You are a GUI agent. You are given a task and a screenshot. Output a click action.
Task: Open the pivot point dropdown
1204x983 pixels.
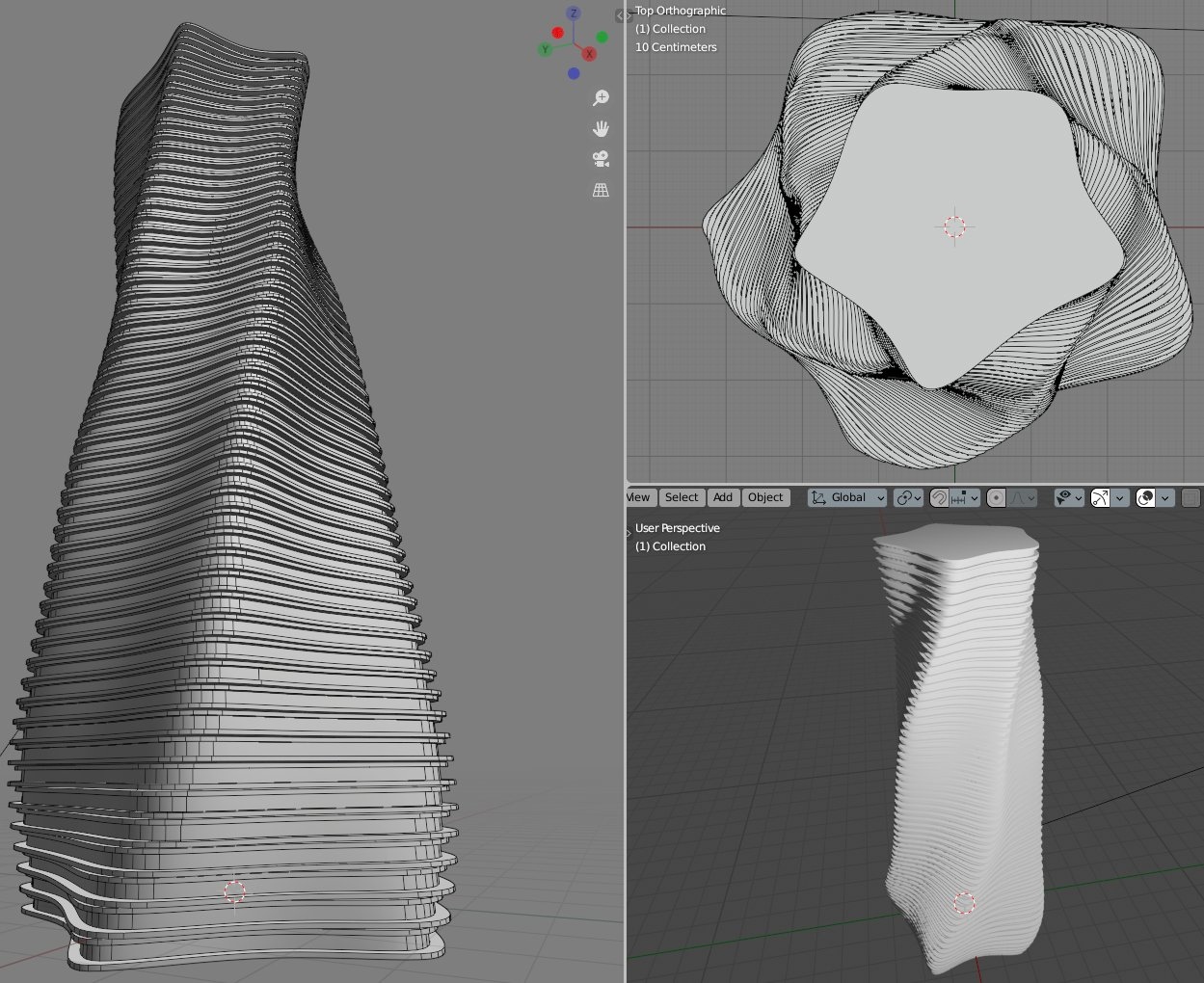[x=908, y=497]
